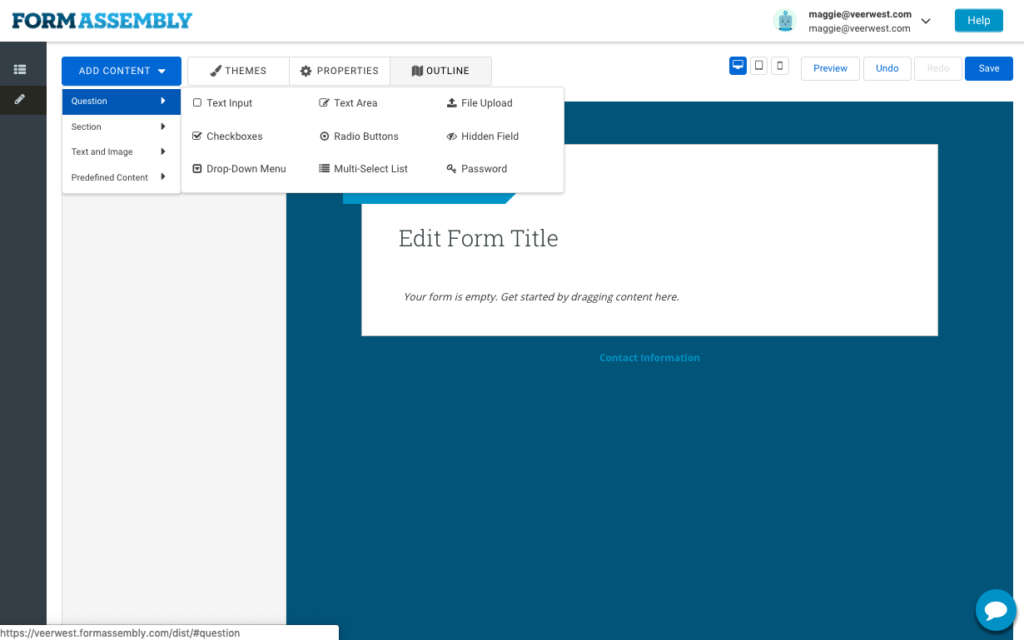The width and height of the screenshot is (1024, 640).
Task: Preview the current form
Action: pos(830,68)
